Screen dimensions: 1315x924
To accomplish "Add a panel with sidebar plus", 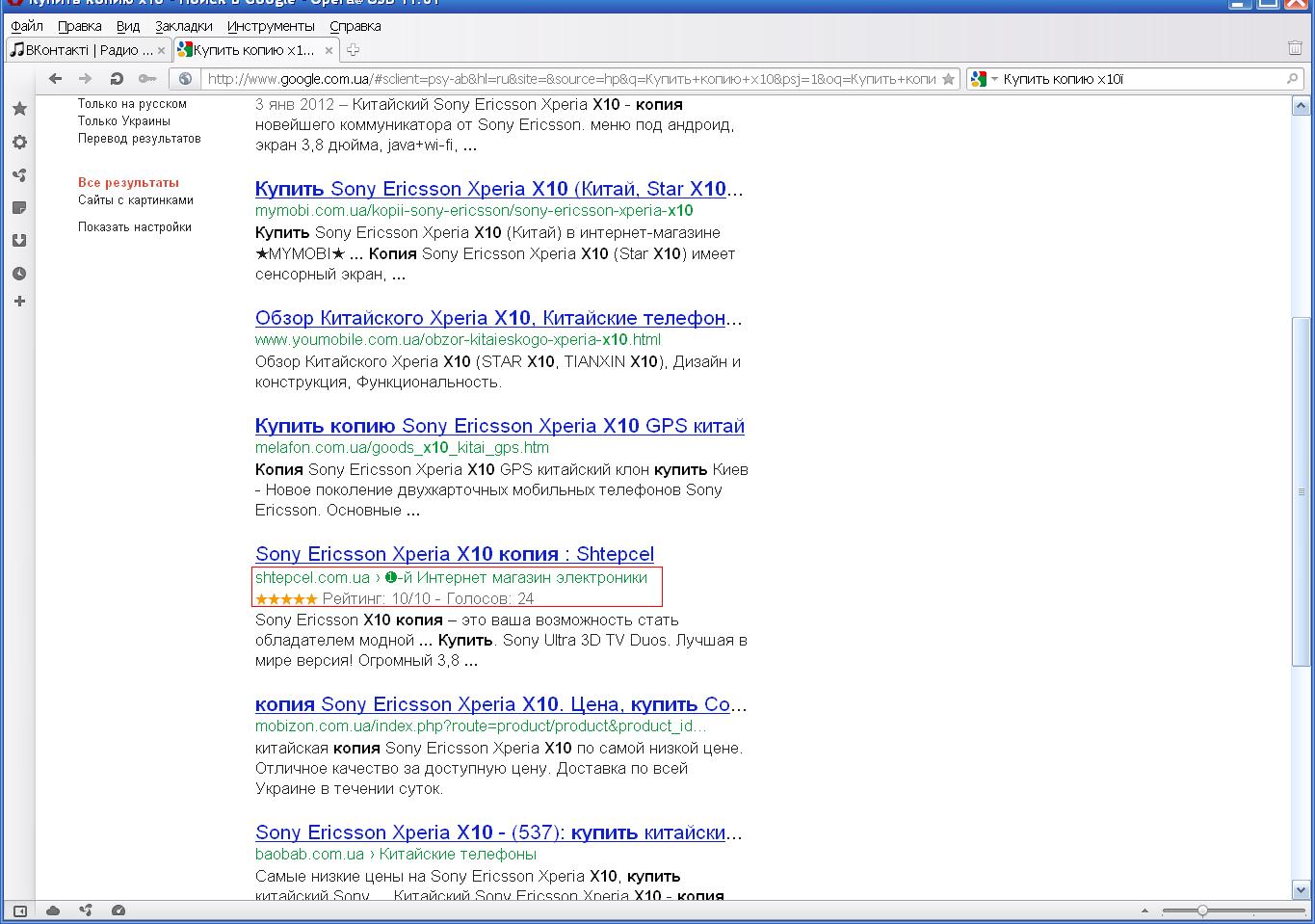I will pos(19,302).
